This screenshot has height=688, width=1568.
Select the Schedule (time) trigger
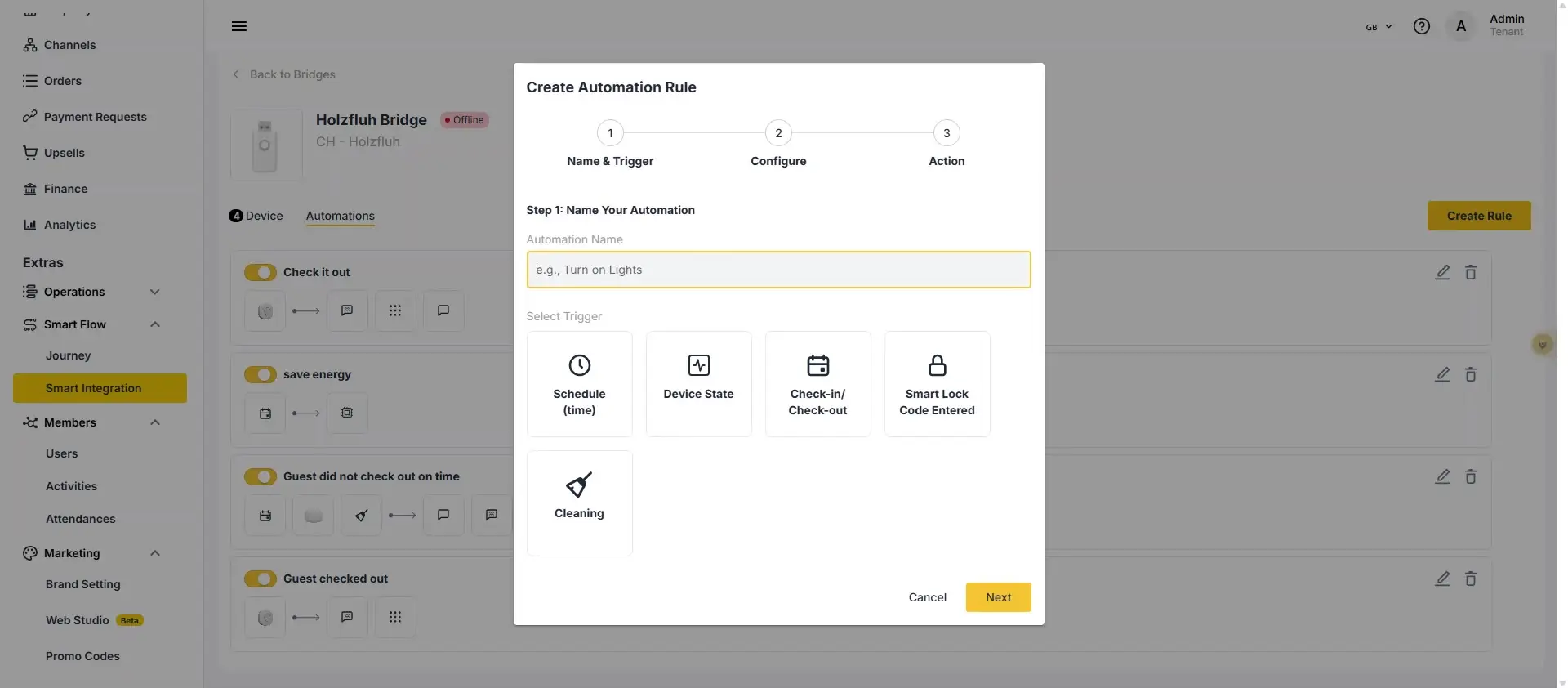coord(580,384)
